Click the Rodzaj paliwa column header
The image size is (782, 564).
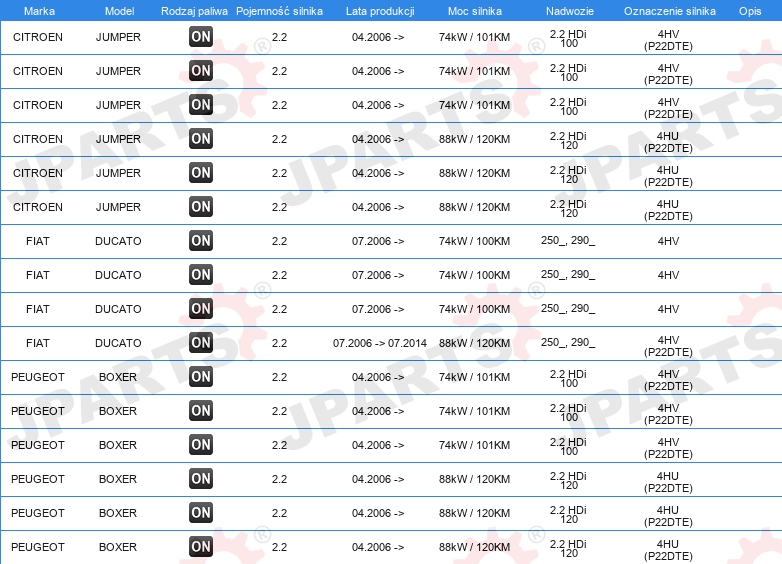[194, 11]
